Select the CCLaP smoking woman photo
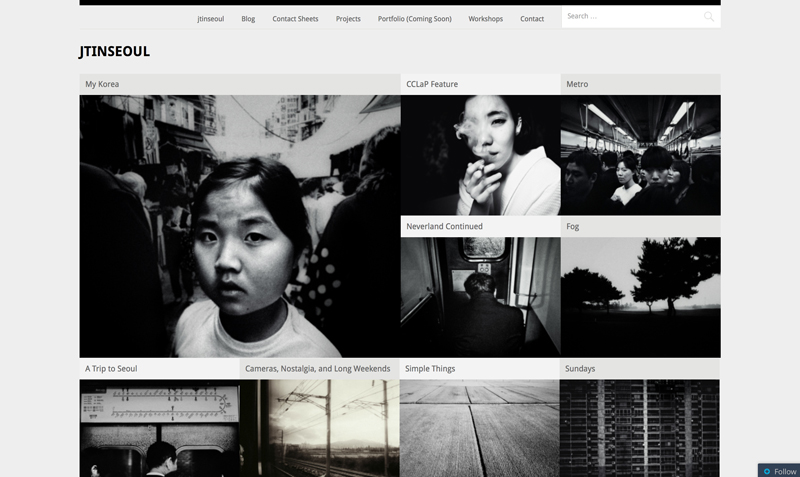Image resolution: width=800 pixels, height=477 pixels. click(481, 155)
